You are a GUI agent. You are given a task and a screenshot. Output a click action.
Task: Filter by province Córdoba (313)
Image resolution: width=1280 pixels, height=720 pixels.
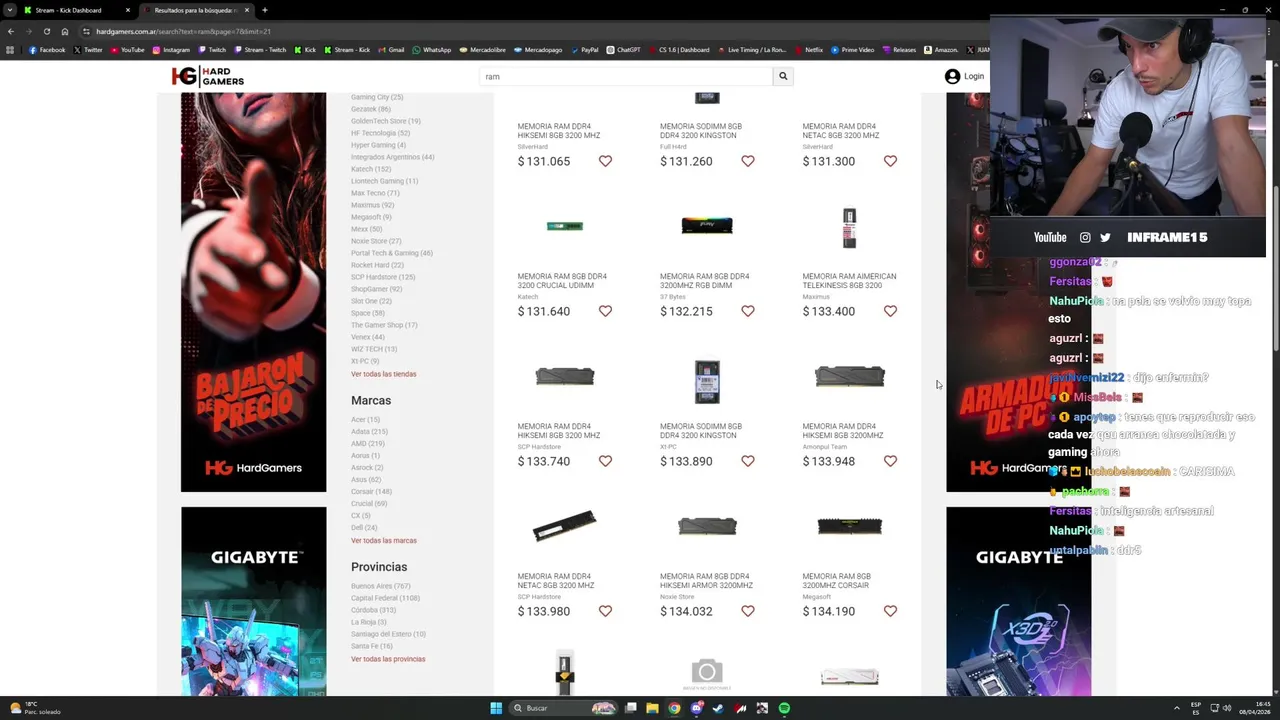tap(373, 610)
